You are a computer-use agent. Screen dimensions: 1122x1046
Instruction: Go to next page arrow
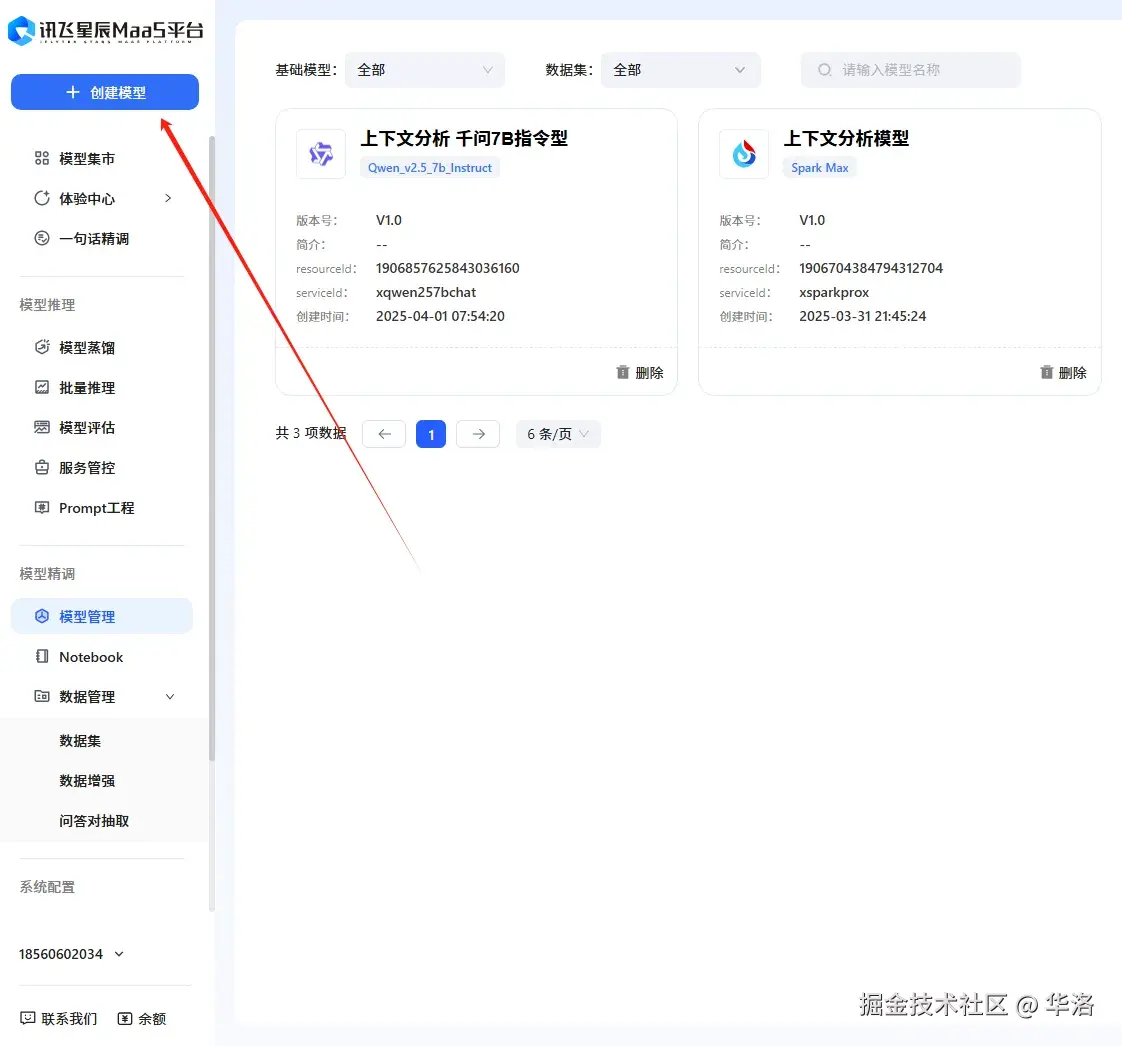click(478, 434)
